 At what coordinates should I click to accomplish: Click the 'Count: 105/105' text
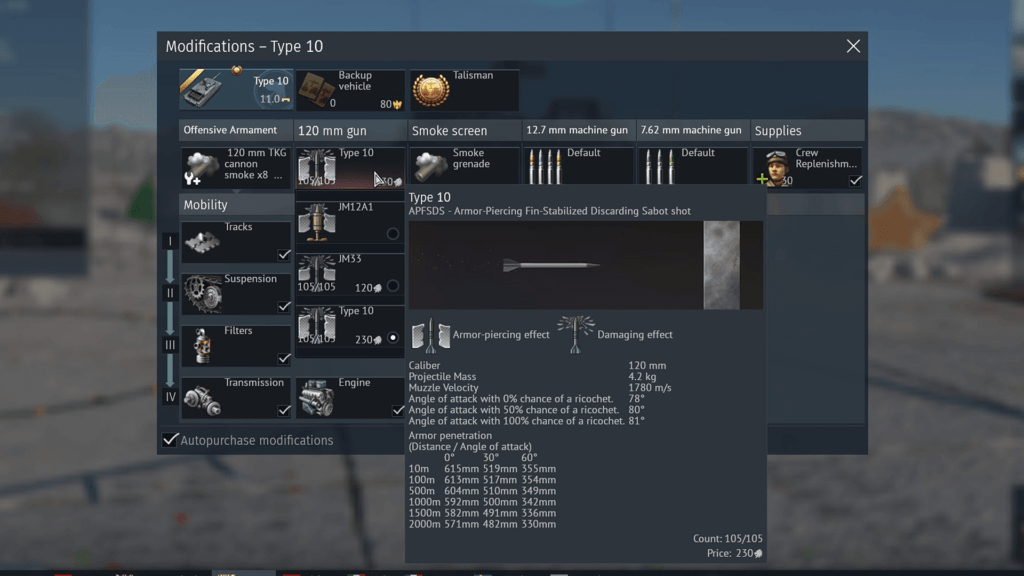tap(728, 538)
